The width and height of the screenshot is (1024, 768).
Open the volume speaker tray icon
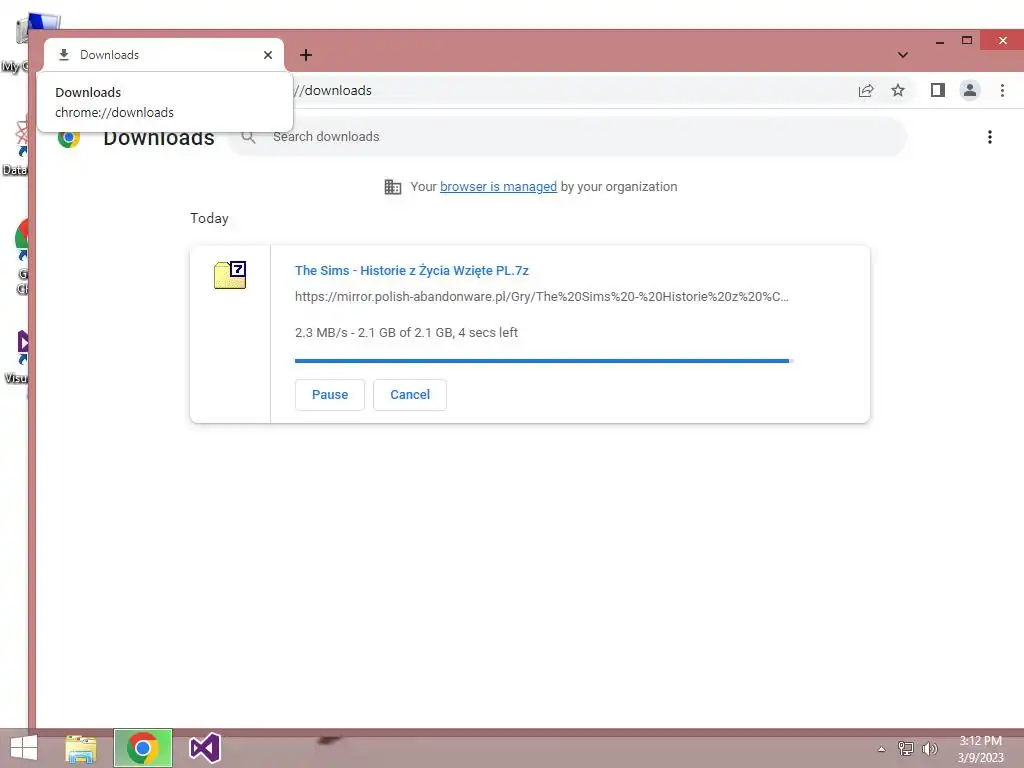[x=929, y=748]
